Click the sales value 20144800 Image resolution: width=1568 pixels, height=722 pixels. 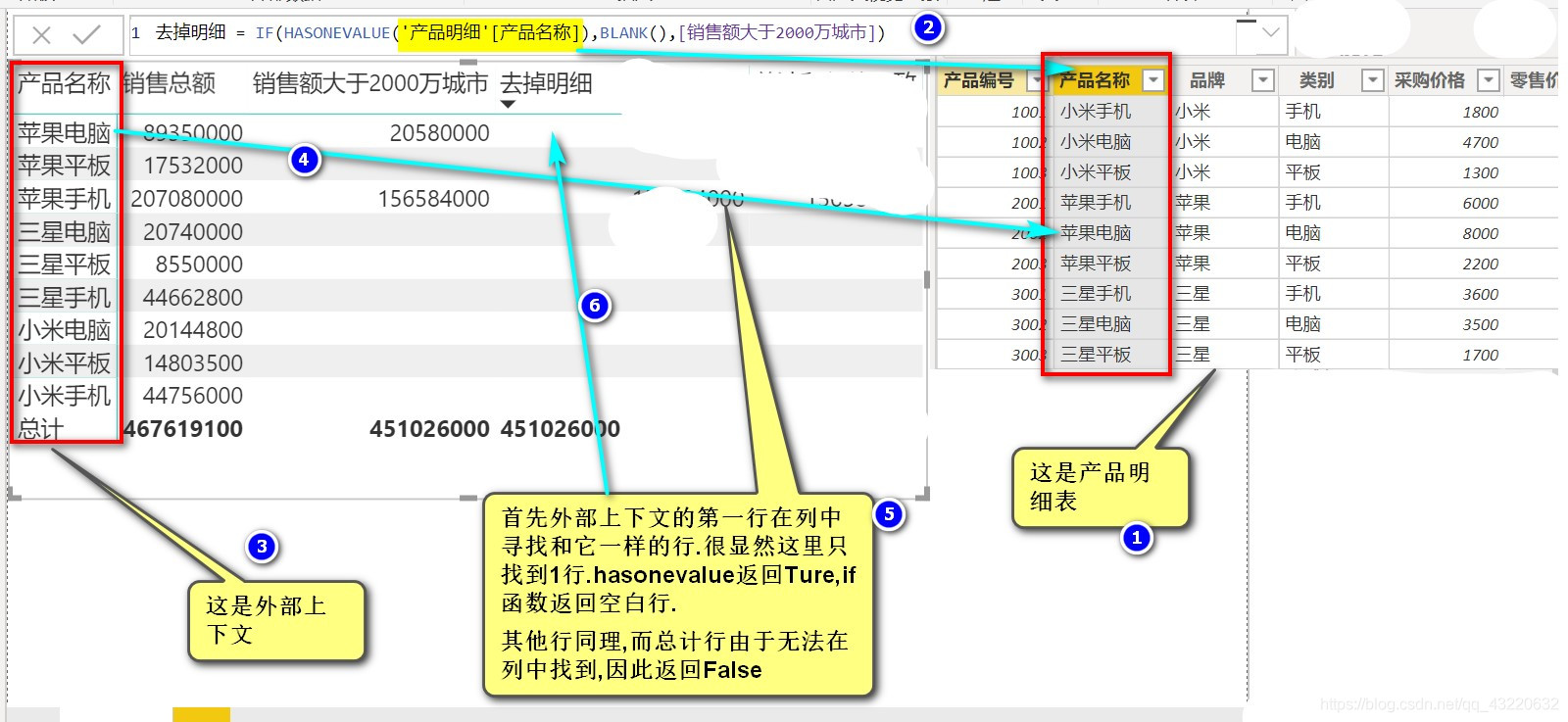coord(193,330)
